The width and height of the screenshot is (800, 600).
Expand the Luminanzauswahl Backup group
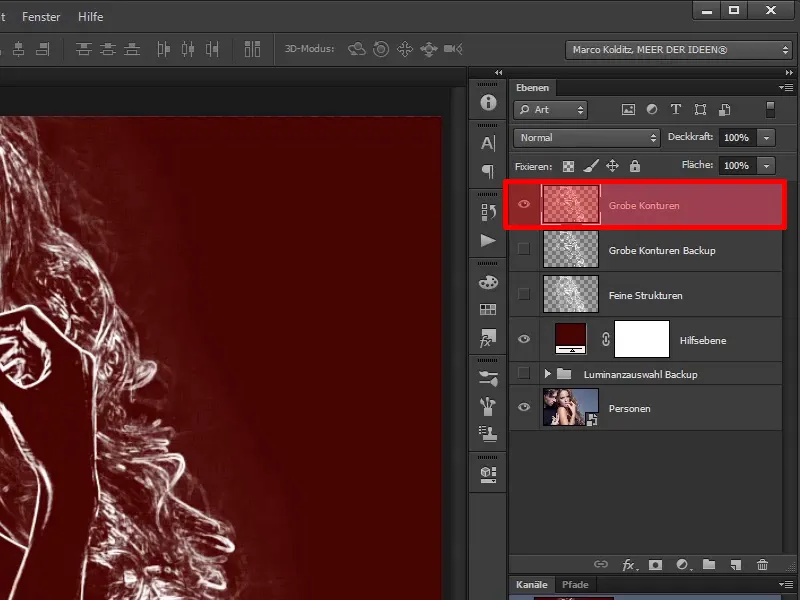547,374
